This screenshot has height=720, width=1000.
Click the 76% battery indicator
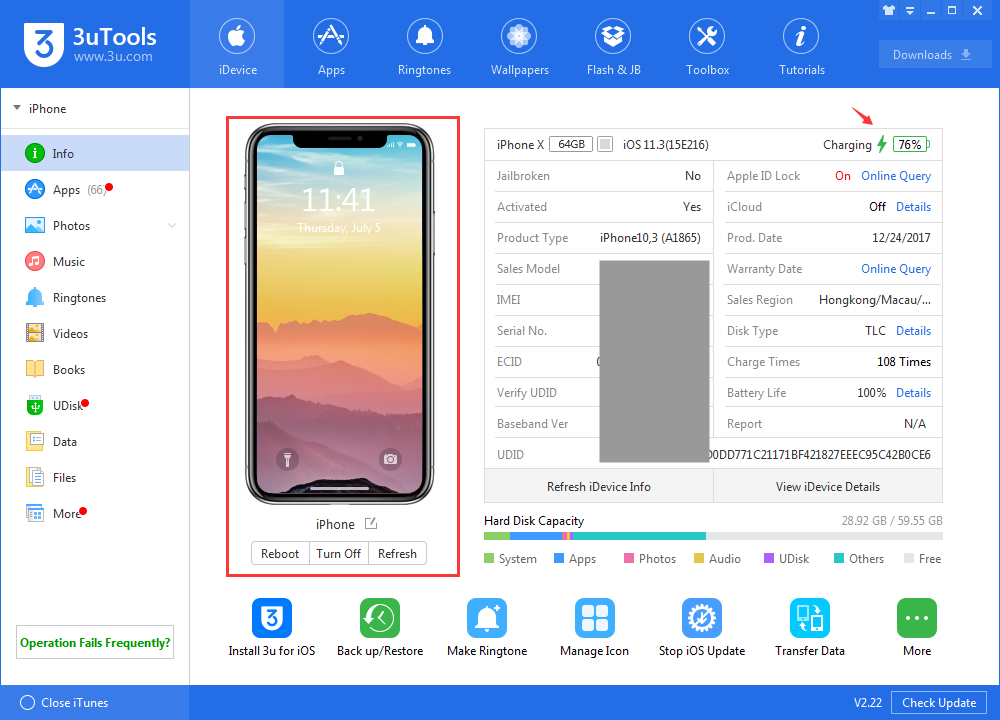tap(911, 144)
